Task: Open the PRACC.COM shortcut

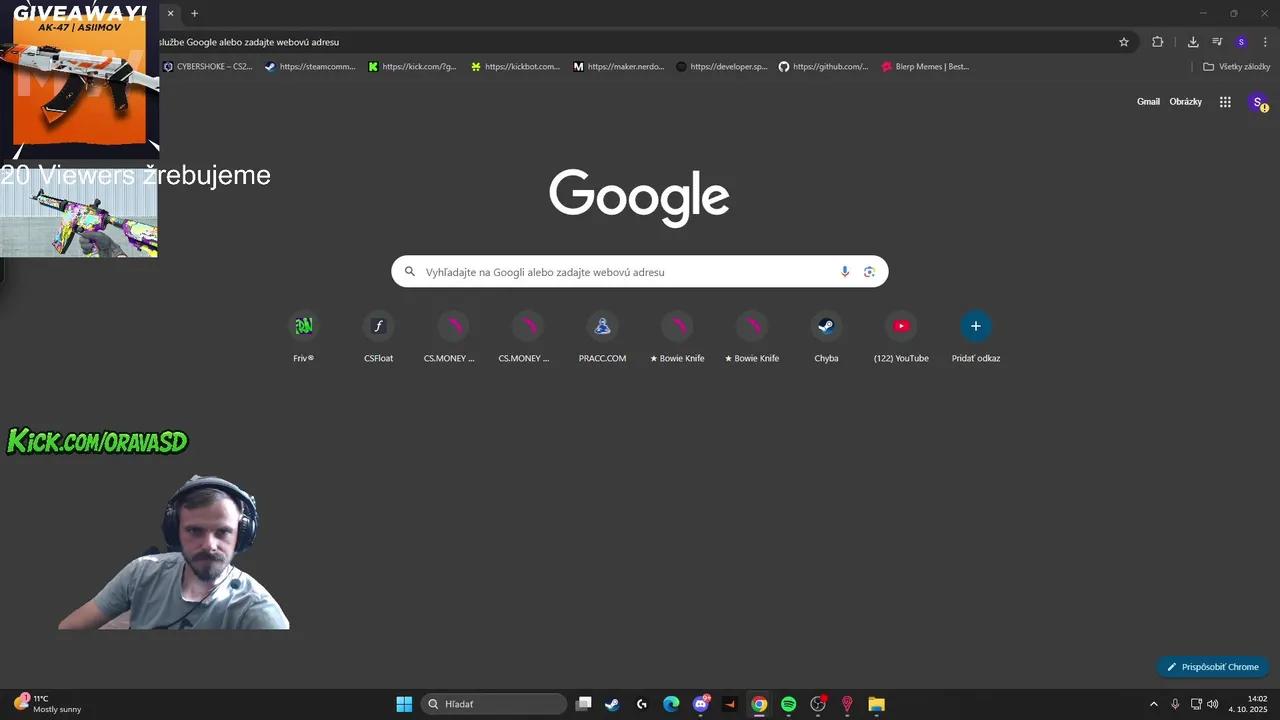Action: [602, 337]
